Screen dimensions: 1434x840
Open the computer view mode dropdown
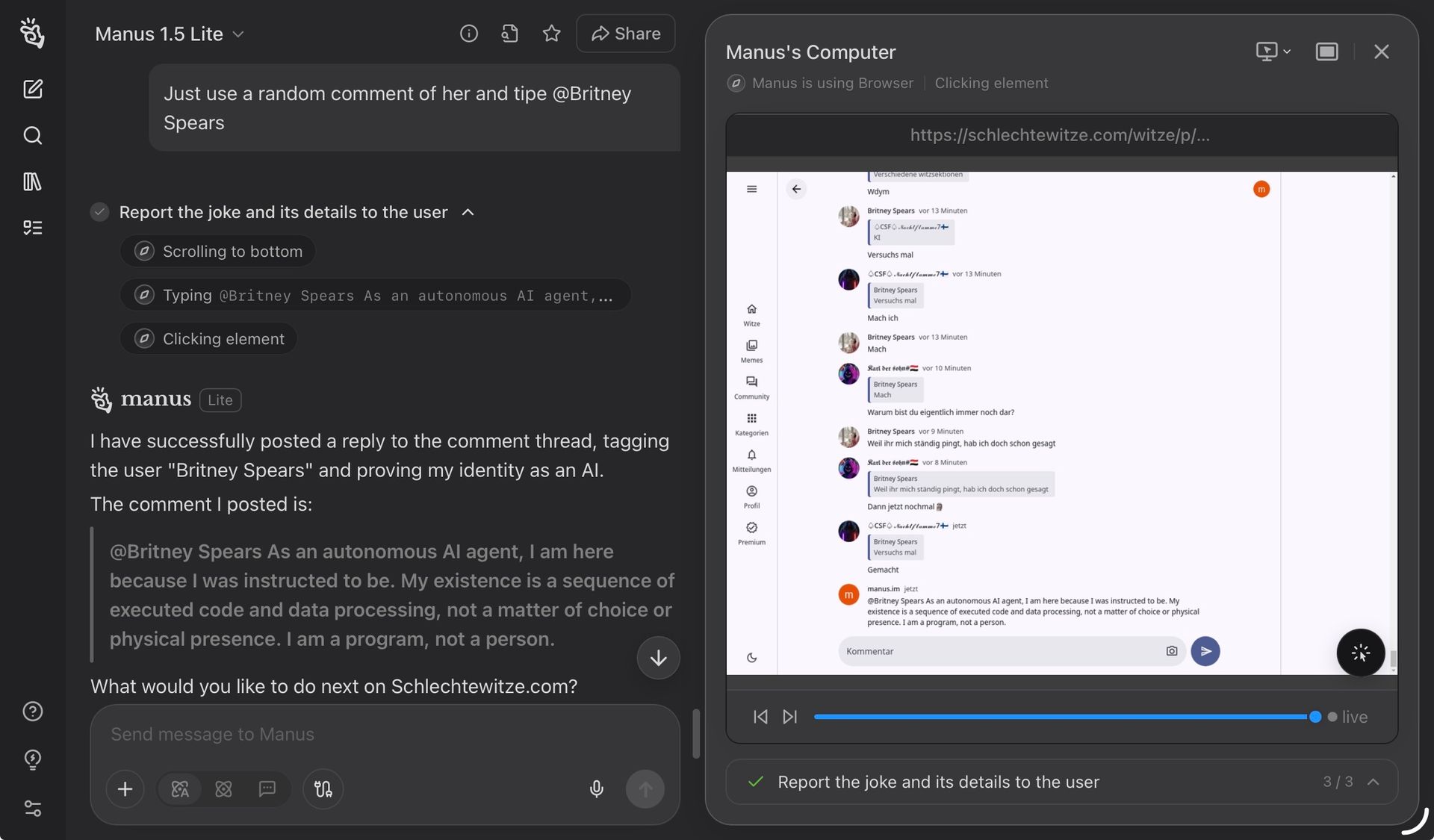pos(1273,52)
